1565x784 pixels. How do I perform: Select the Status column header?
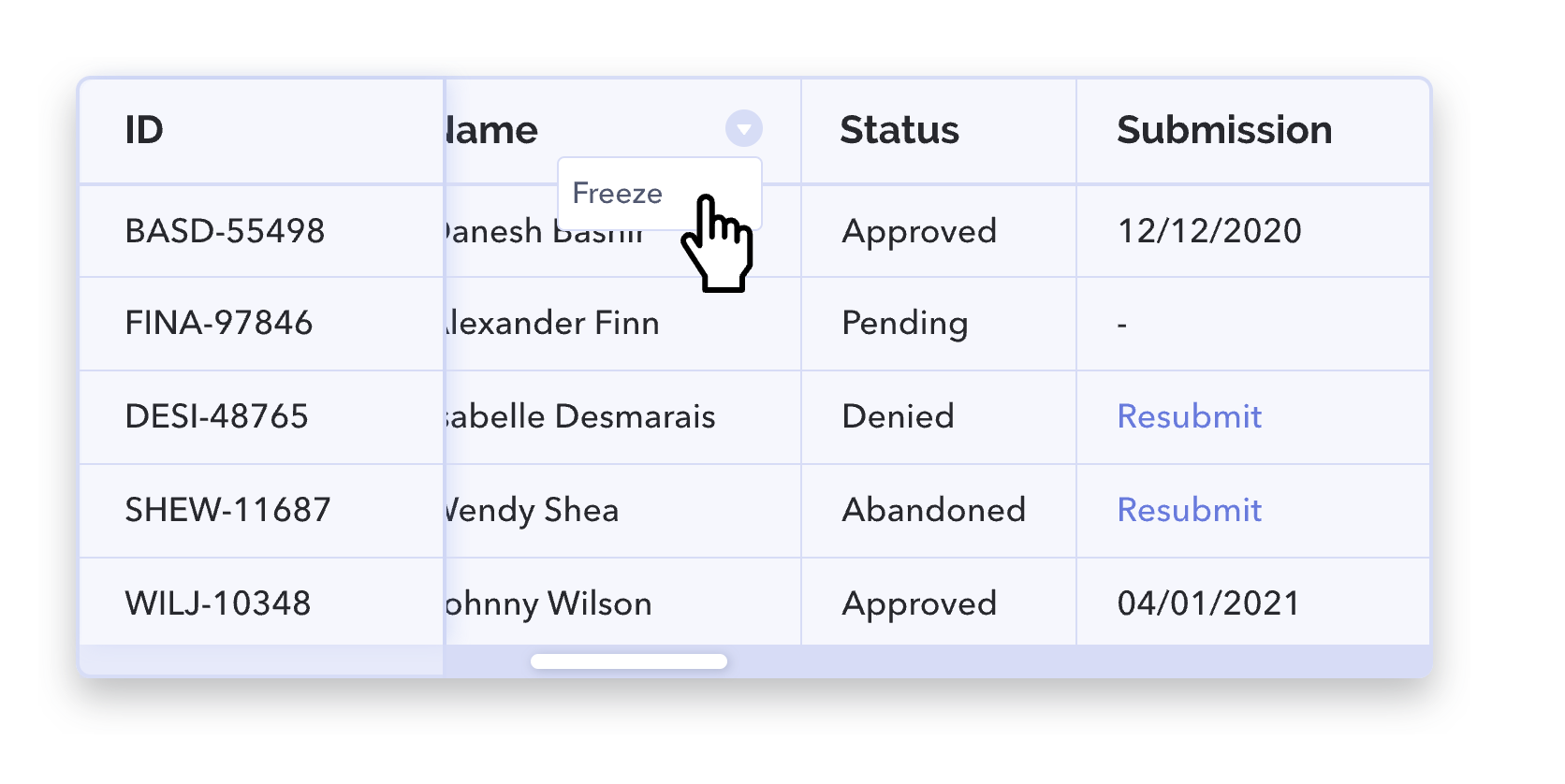939,131
